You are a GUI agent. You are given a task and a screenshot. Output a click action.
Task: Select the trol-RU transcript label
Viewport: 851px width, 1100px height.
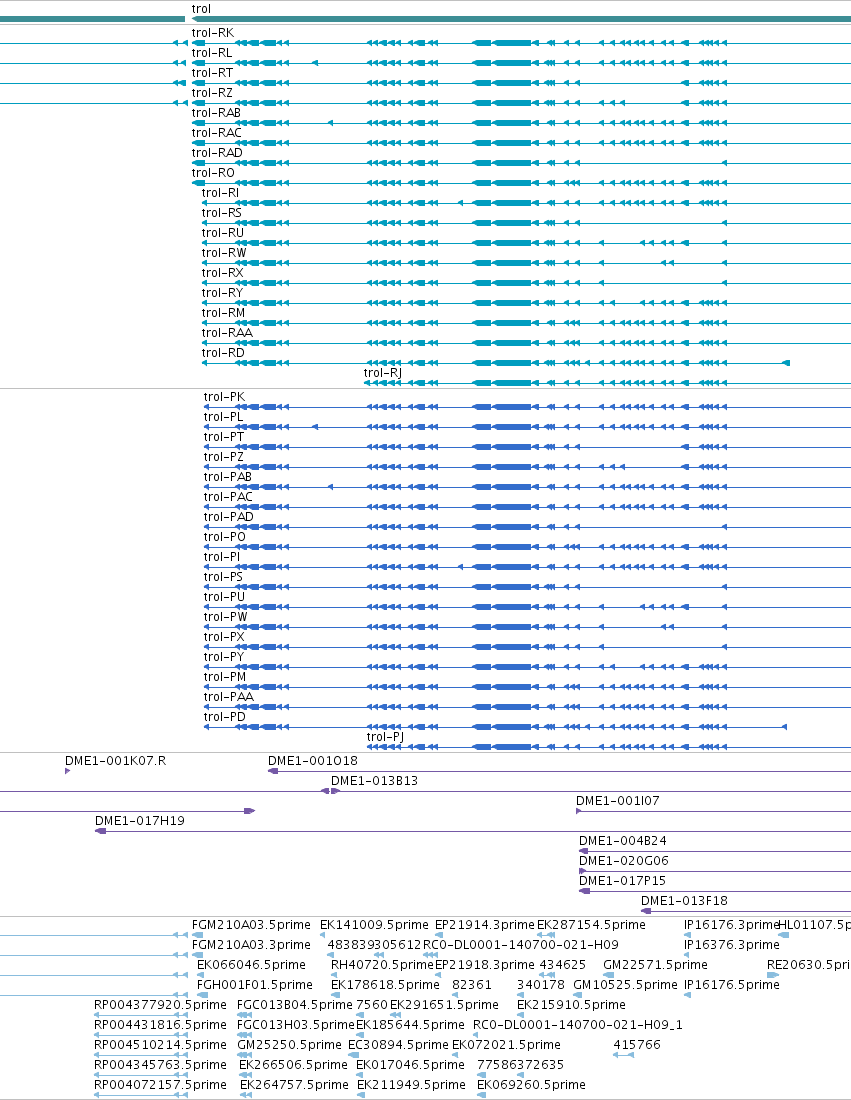tap(223, 233)
